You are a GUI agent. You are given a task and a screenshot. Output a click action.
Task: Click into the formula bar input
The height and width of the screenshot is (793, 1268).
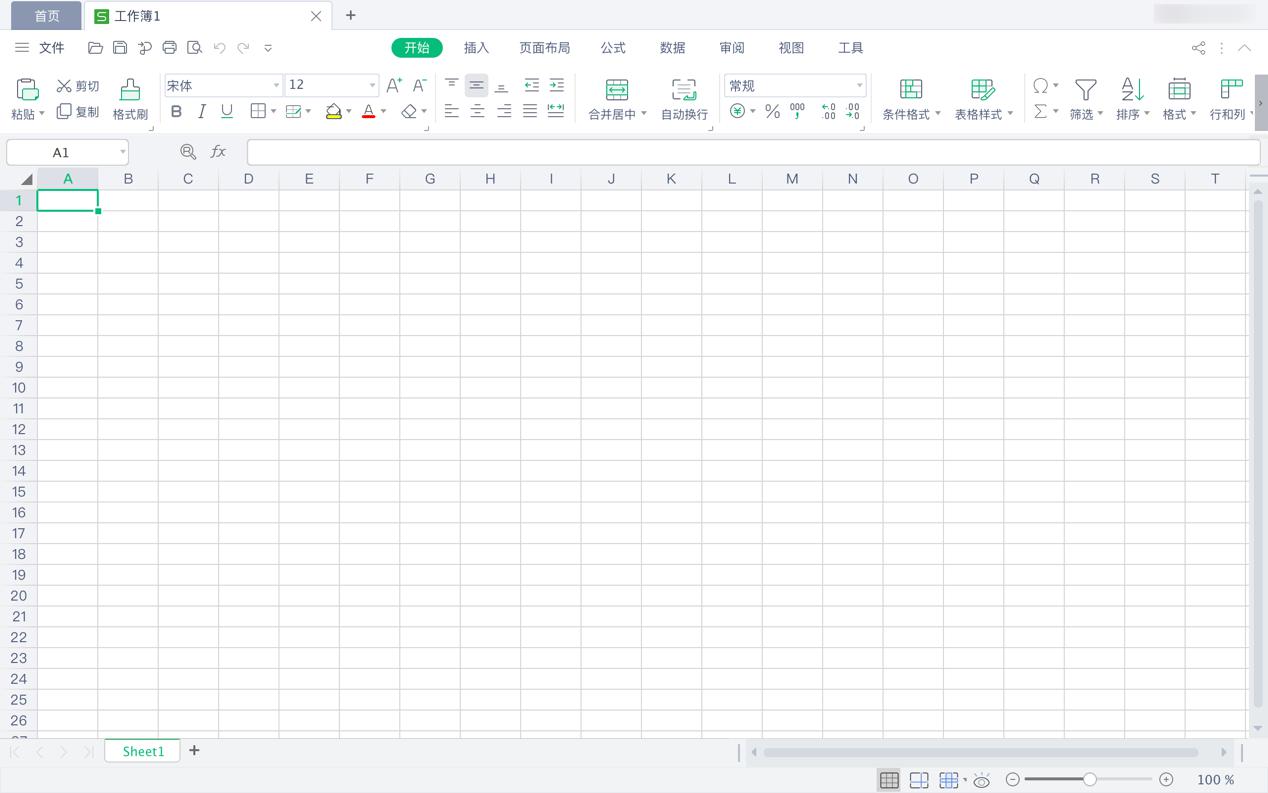click(x=753, y=152)
